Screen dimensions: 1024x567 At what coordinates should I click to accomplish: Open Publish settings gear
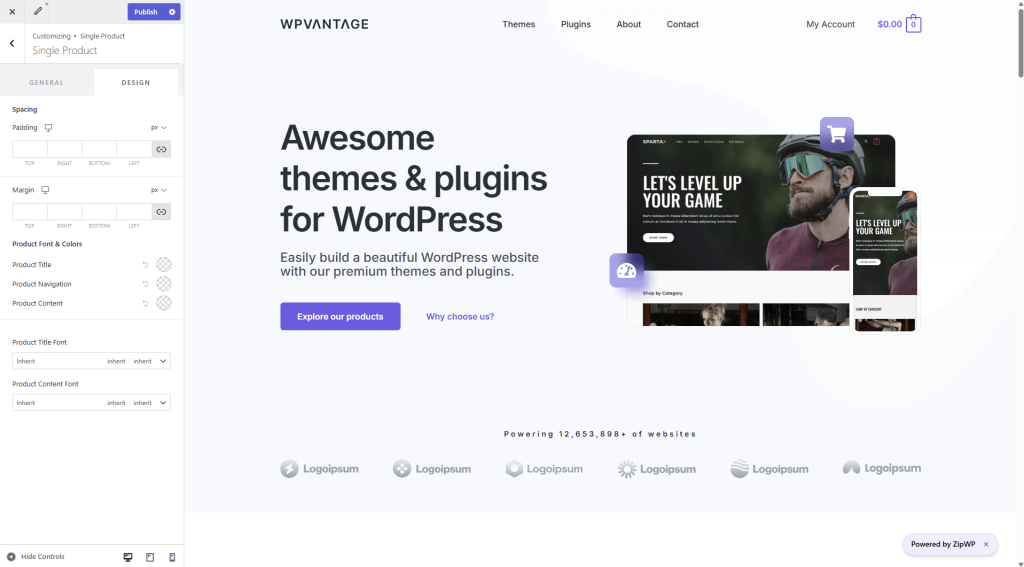pyautogui.click(x=172, y=12)
